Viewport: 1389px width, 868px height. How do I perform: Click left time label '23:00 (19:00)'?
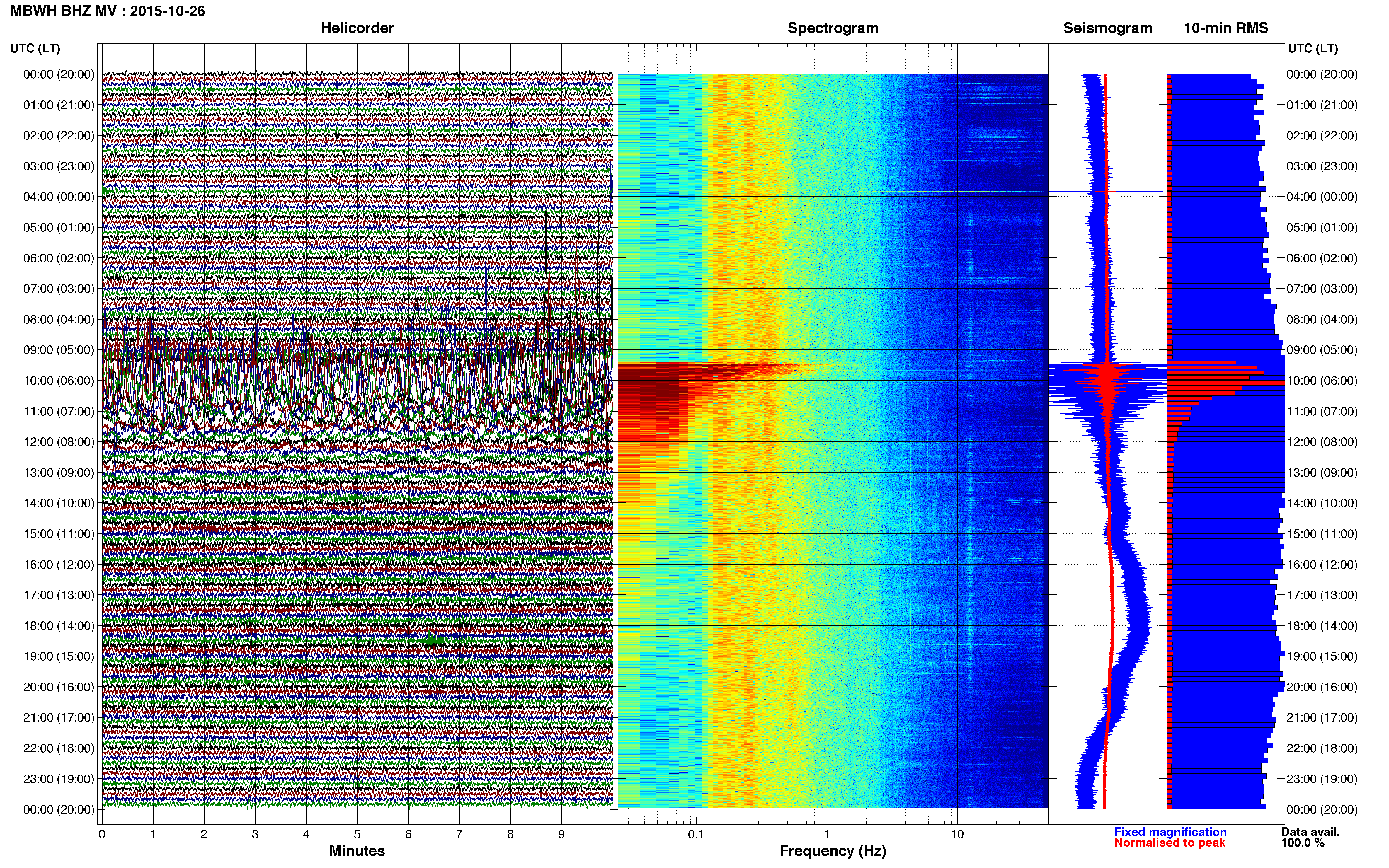tap(59, 779)
